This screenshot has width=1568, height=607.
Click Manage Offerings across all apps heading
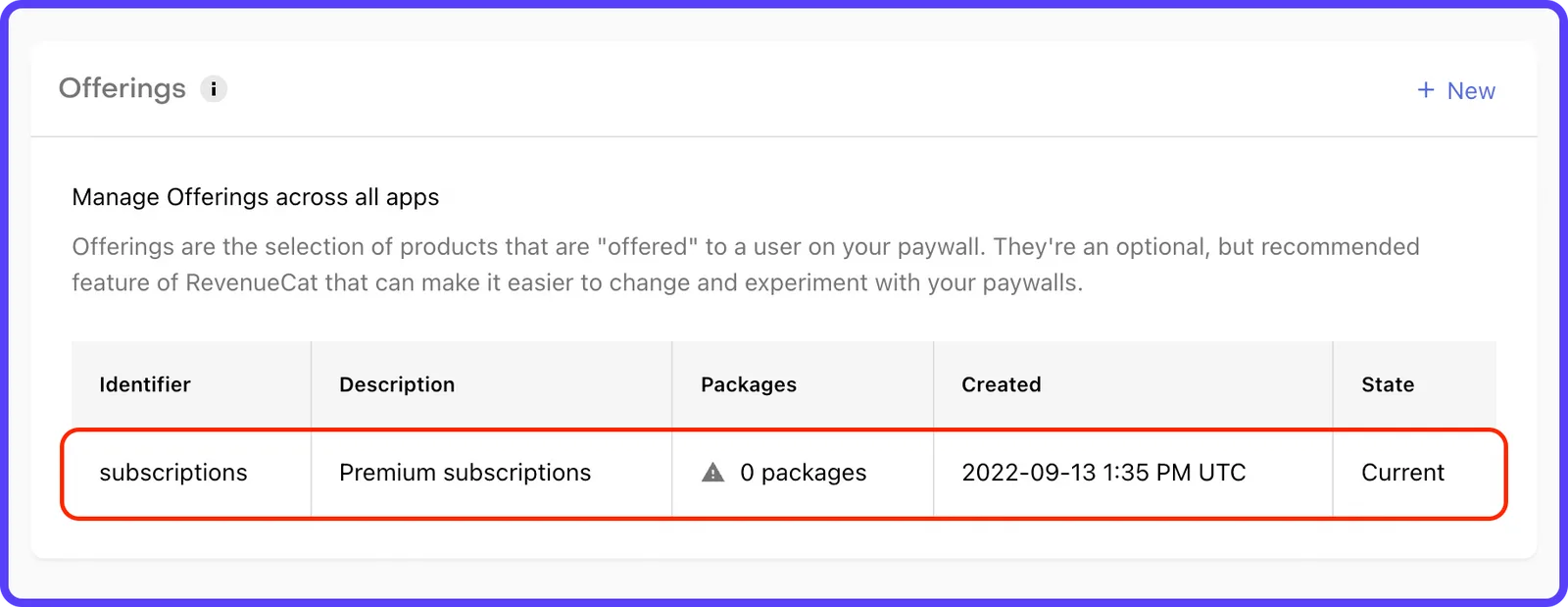[x=256, y=197]
